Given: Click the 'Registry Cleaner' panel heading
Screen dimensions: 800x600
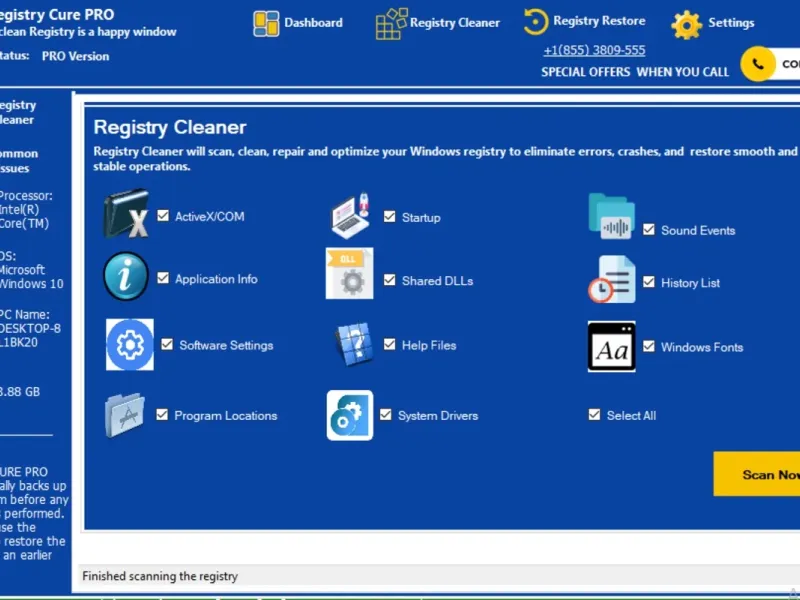Looking at the screenshot, I should (x=170, y=127).
